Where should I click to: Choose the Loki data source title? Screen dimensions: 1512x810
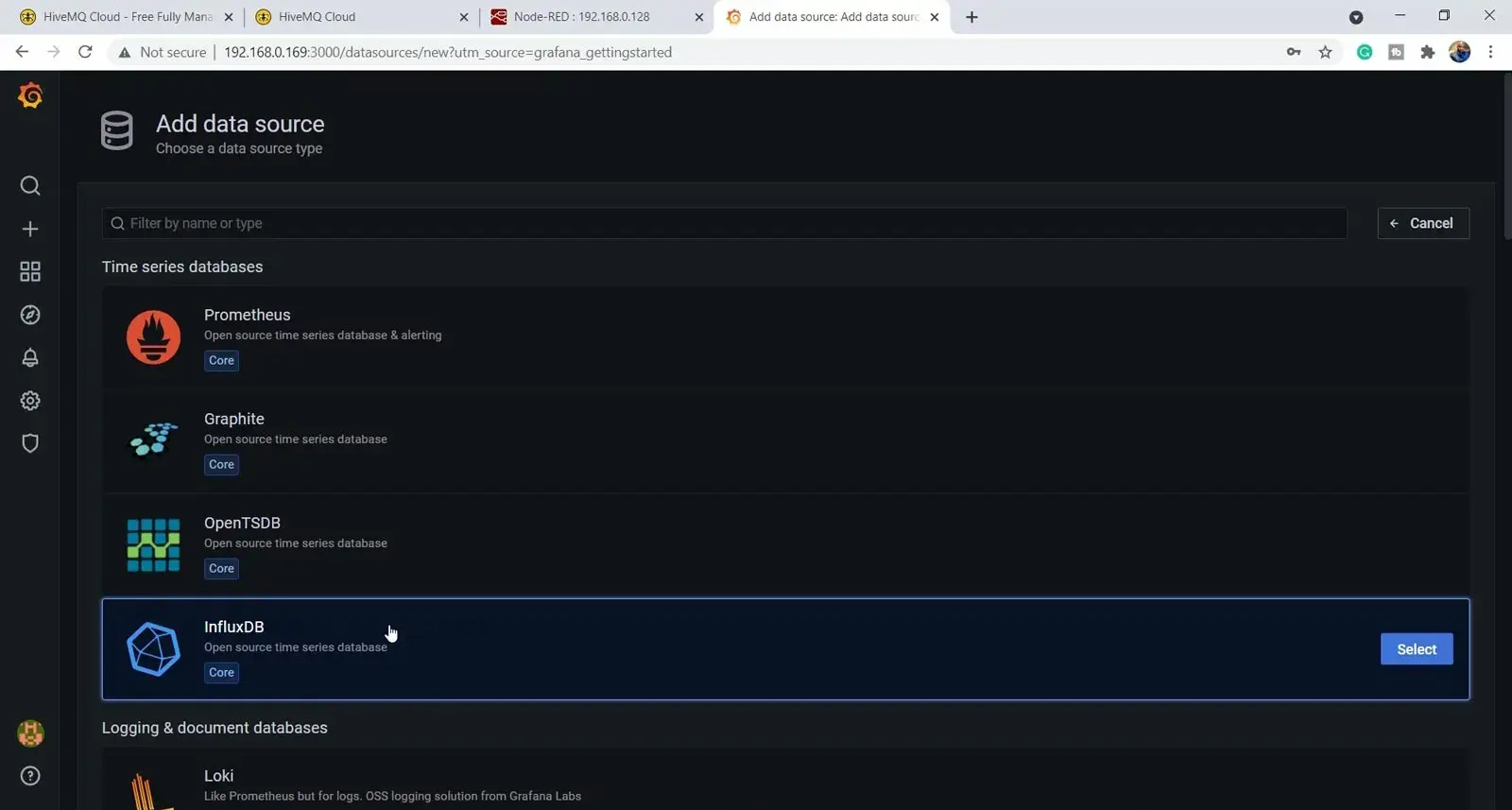coord(218,775)
